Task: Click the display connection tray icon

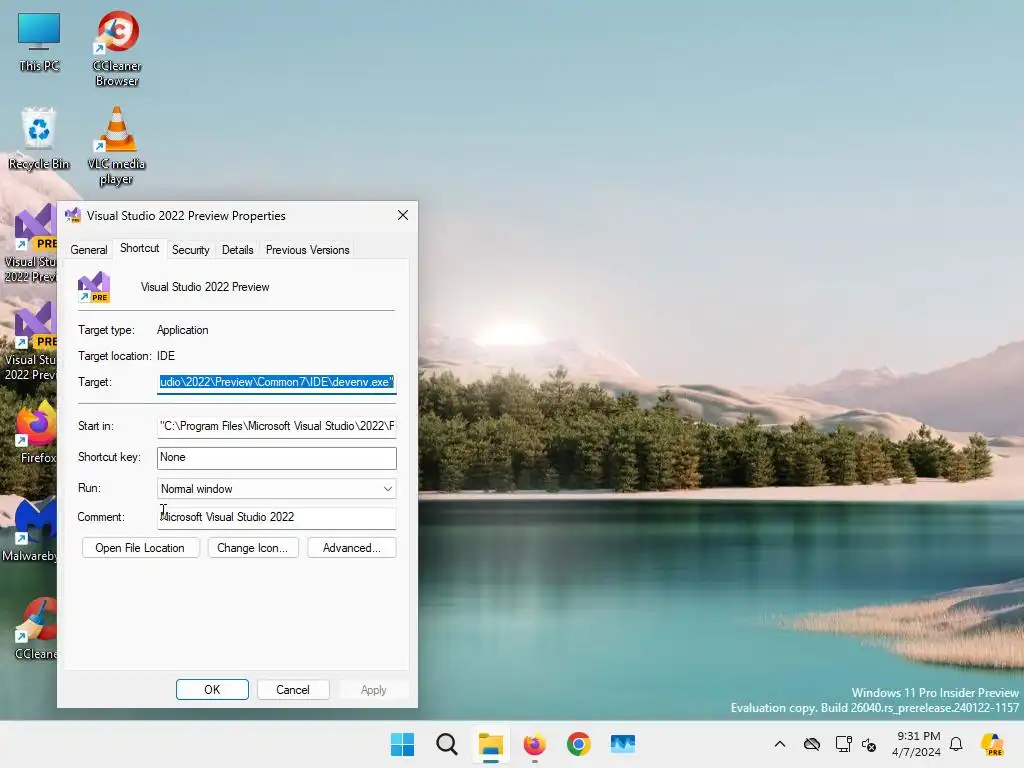Action: coord(843,744)
